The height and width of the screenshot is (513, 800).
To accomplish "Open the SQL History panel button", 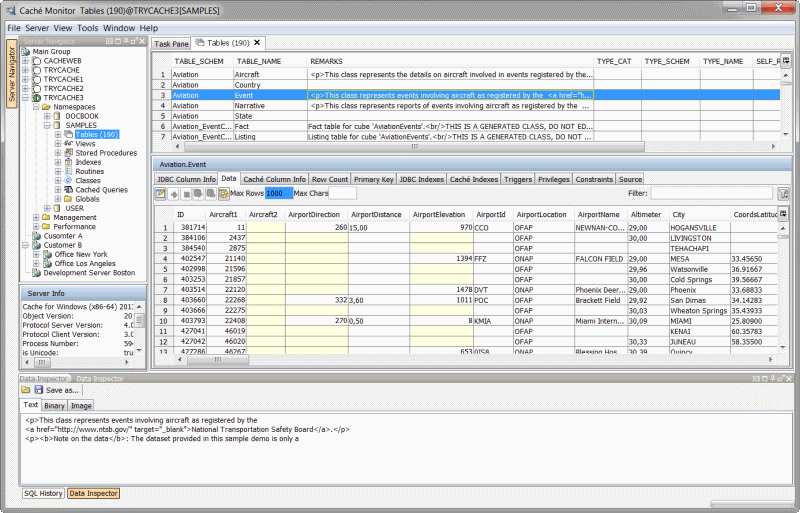I will [x=43, y=494].
